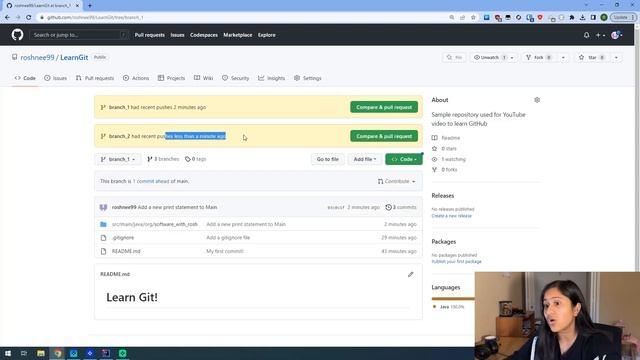Open a new browser tab

click(90, 6)
